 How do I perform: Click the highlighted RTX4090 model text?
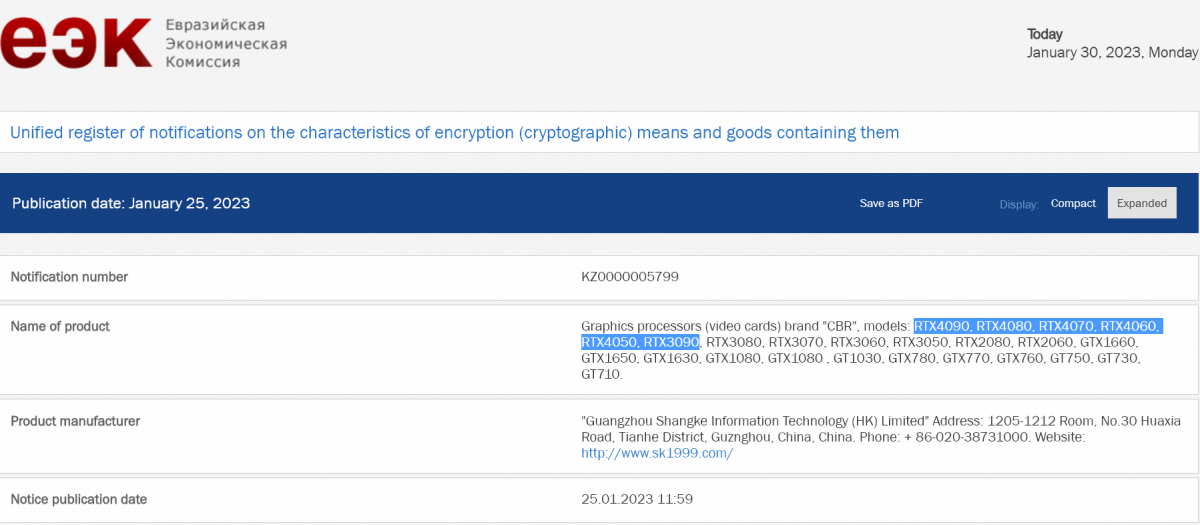[x=942, y=326]
